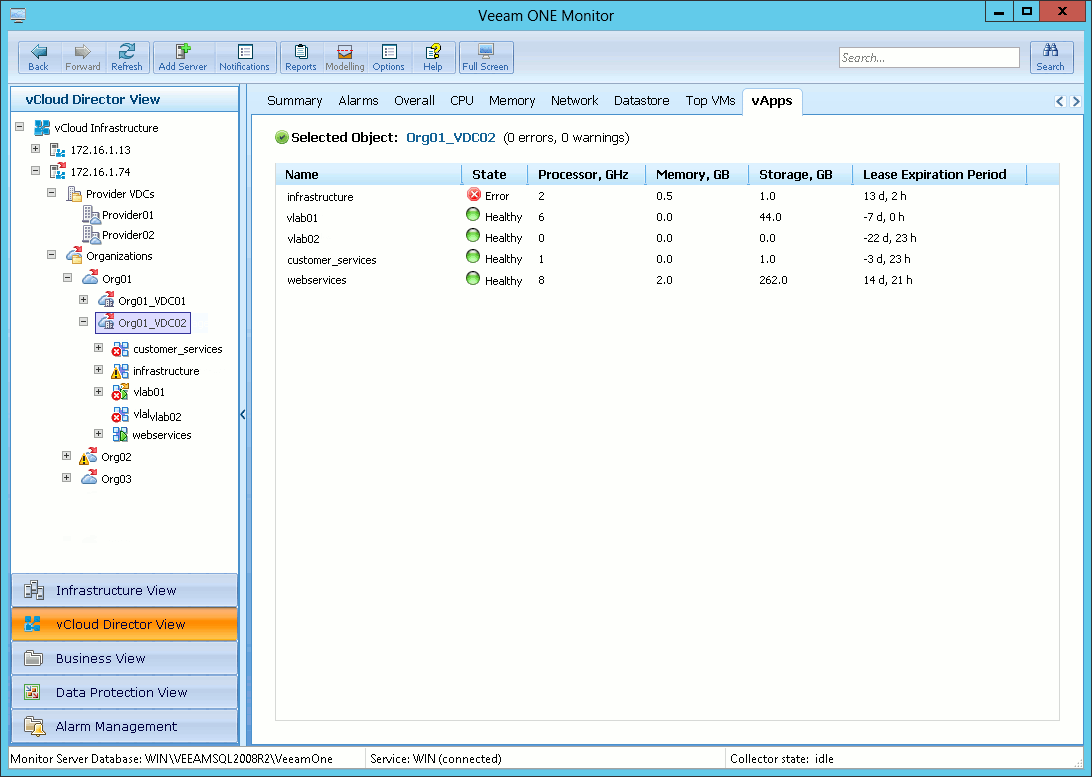Open the Notifications toolbar icon
This screenshot has height=777, width=1092.
244,57
